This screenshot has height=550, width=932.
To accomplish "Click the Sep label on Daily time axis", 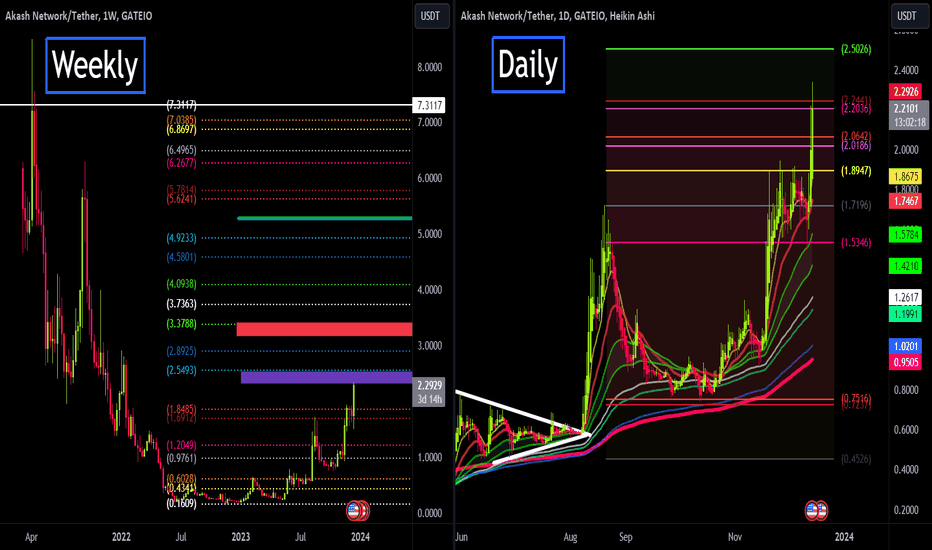I will pyautogui.click(x=625, y=537).
